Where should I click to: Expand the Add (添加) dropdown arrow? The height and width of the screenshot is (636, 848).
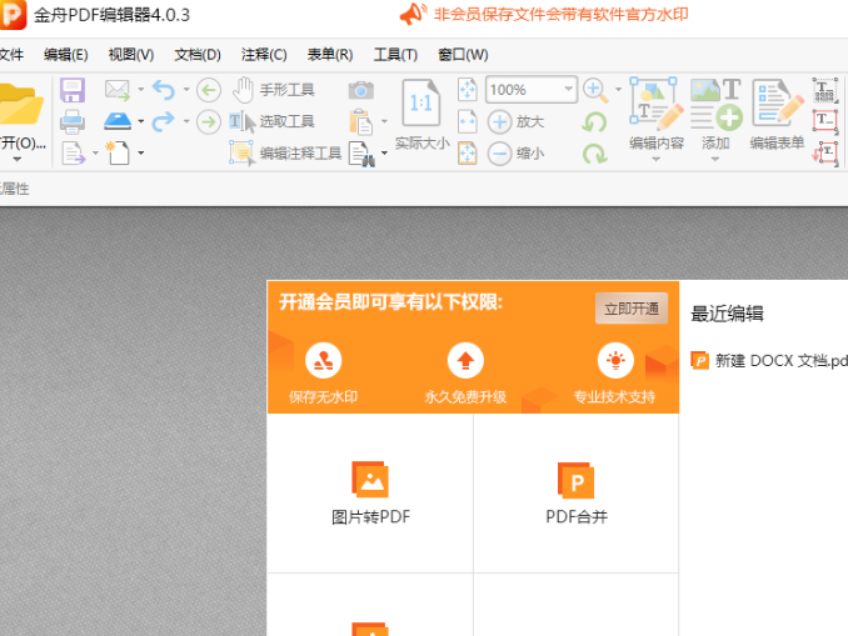click(x=716, y=160)
